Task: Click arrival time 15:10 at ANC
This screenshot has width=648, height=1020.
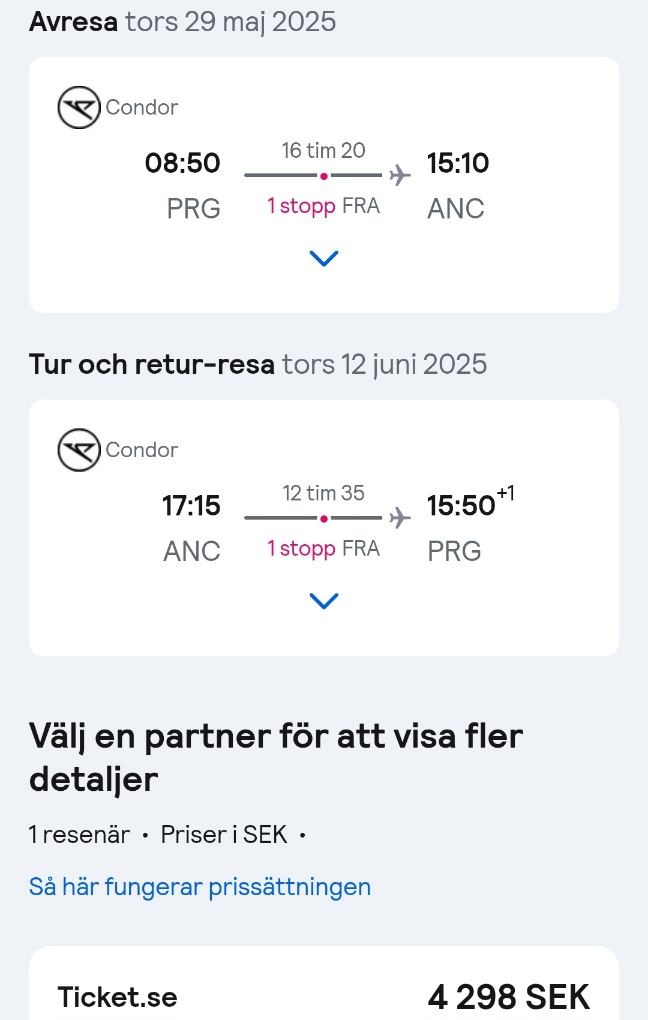Action: tap(458, 163)
